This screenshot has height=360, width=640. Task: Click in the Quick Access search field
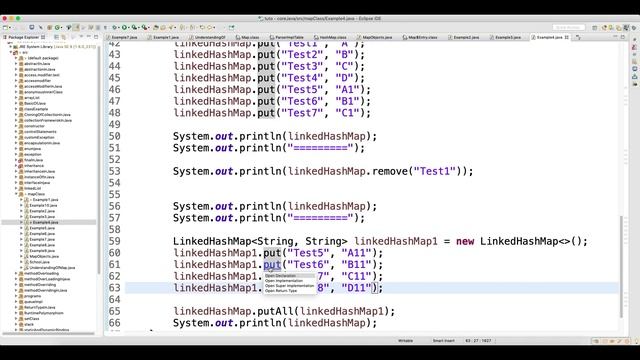tap(569, 27)
